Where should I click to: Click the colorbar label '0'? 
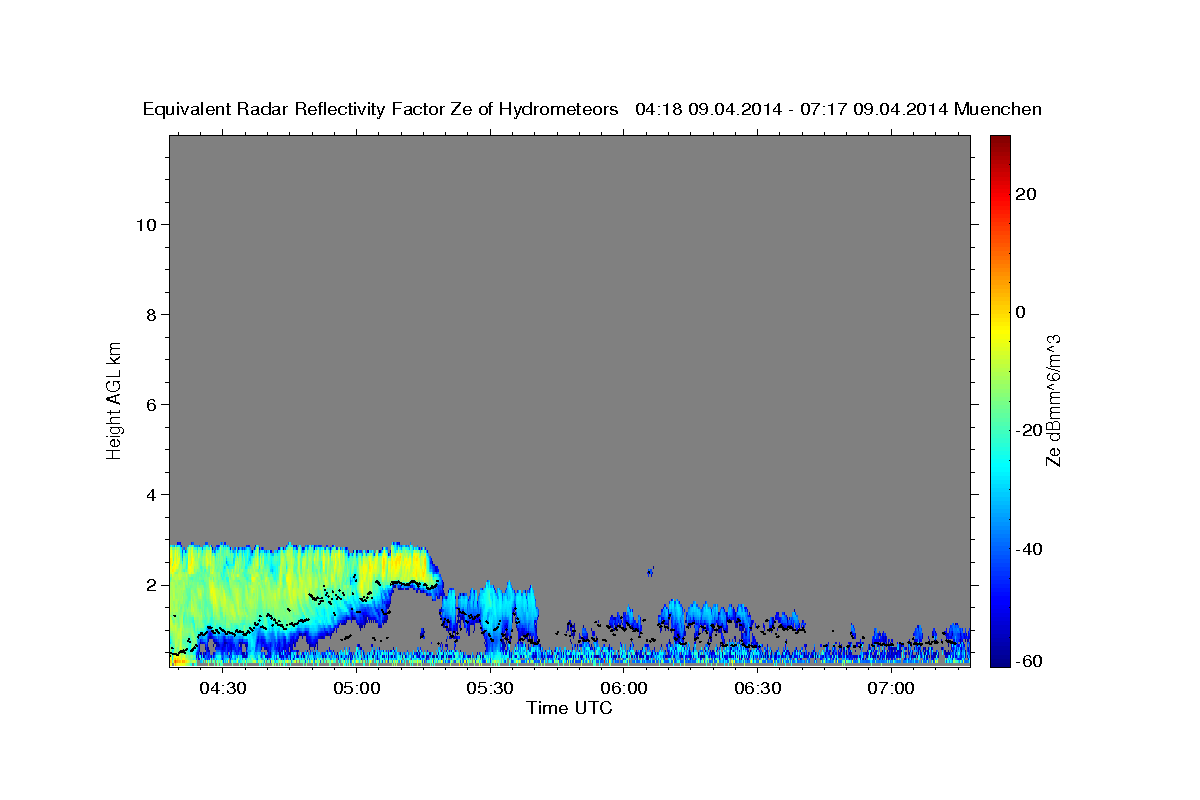tap(1021, 312)
